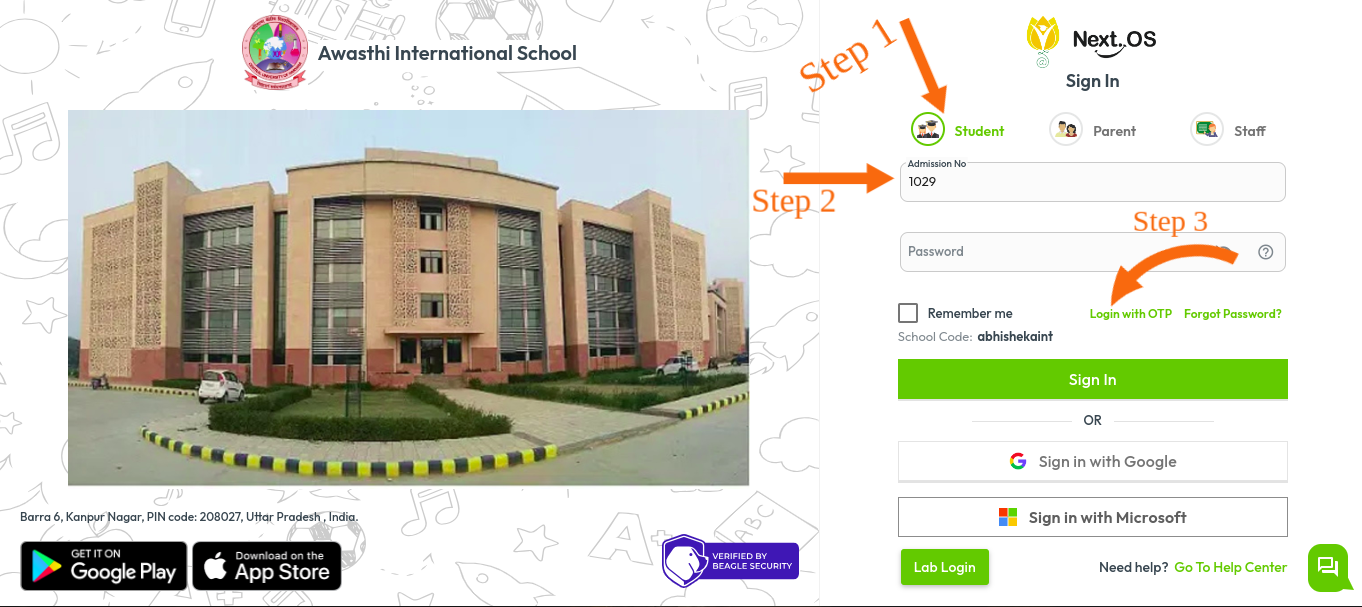Focus the Admission No input field

(x=1092, y=182)
